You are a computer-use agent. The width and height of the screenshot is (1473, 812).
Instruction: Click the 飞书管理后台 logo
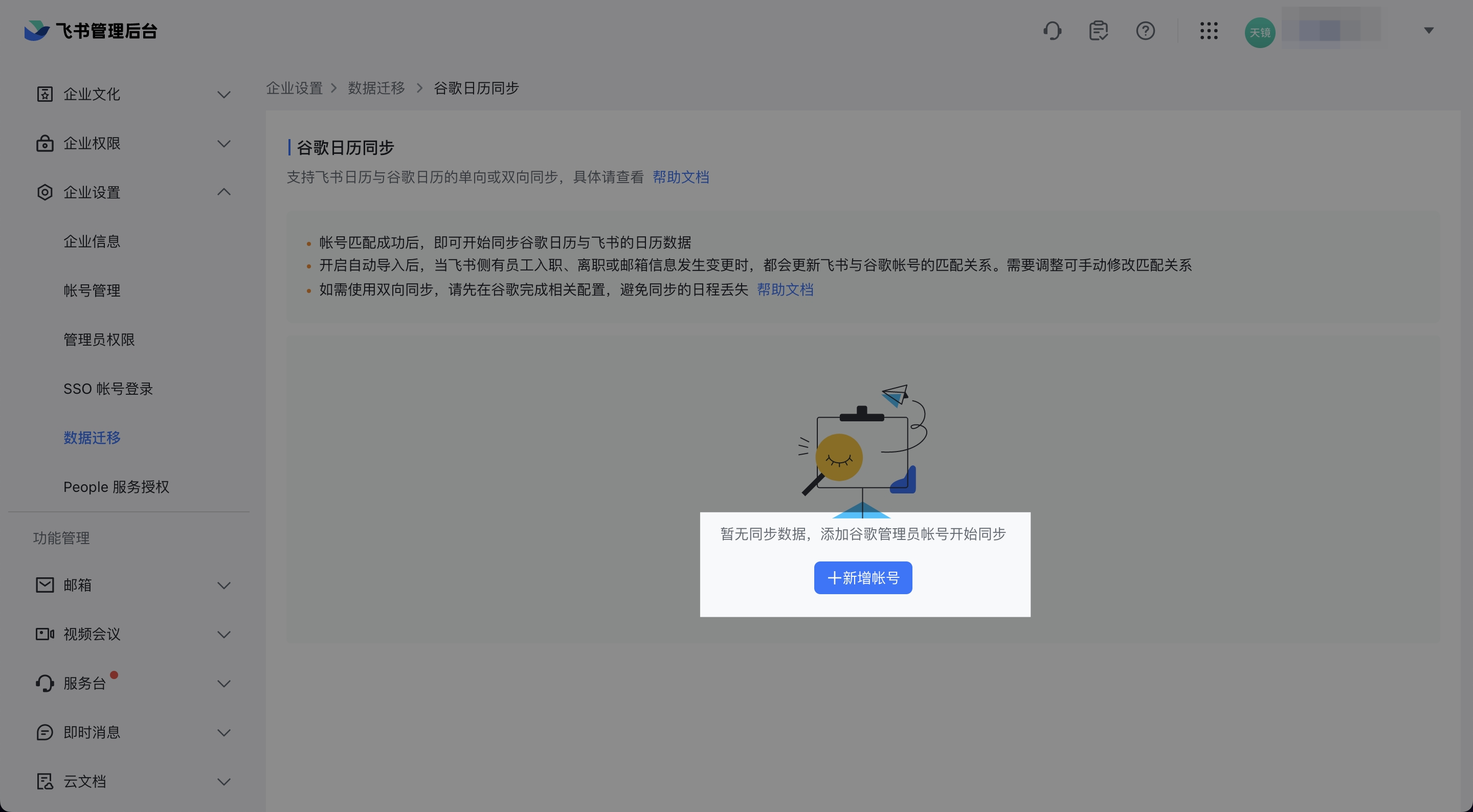click(x=92, y=31)
